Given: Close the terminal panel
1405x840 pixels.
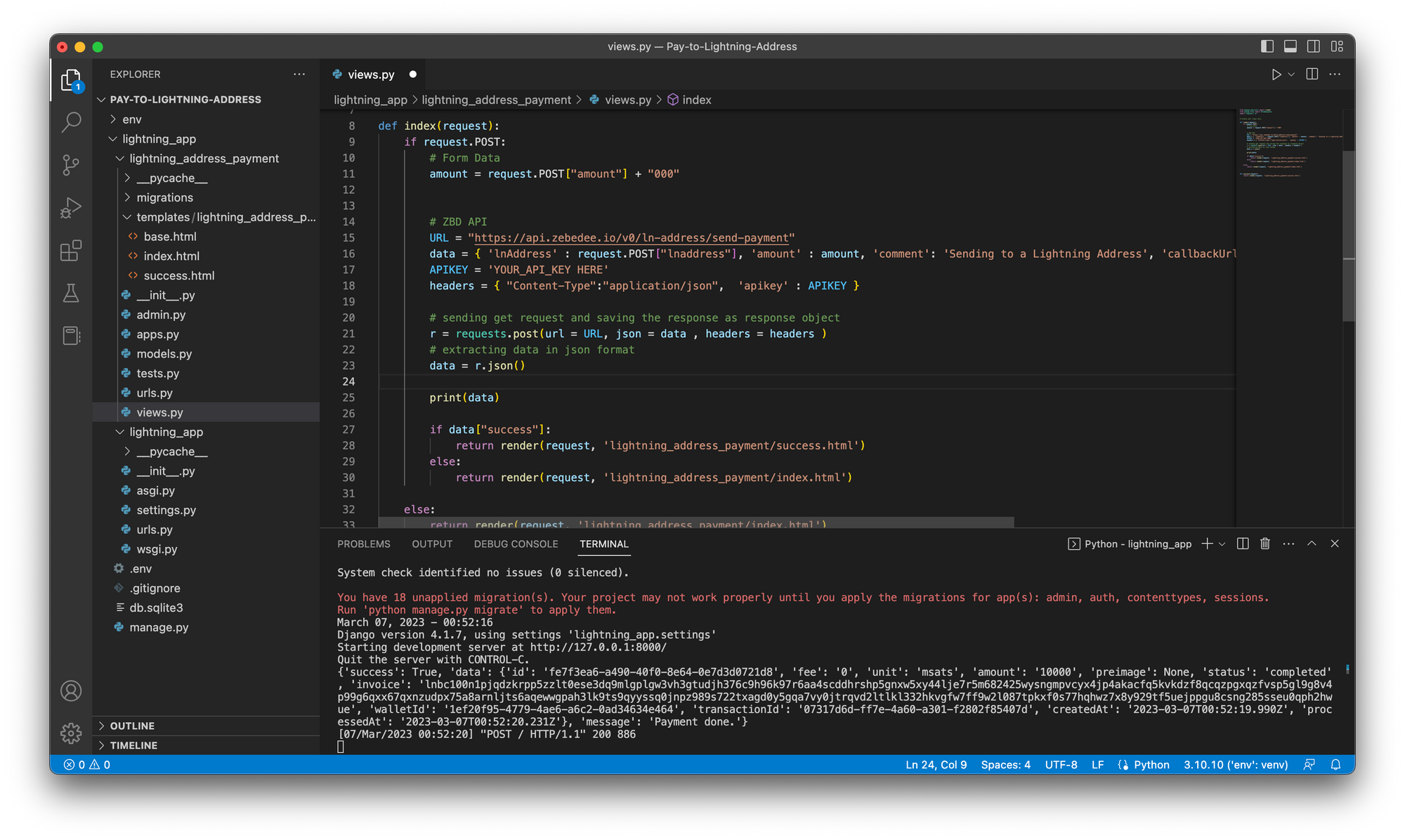Looking at the screenshot, I should point(1335,544).
